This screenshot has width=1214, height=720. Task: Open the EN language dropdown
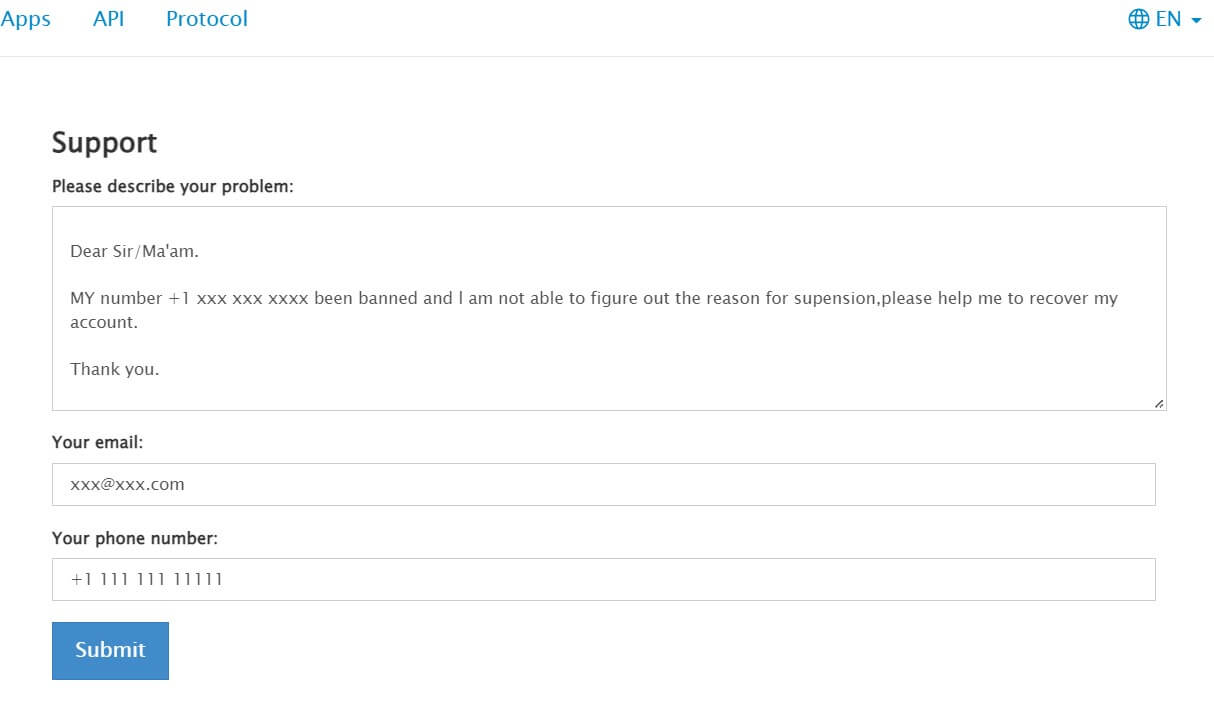(1168, 19)
